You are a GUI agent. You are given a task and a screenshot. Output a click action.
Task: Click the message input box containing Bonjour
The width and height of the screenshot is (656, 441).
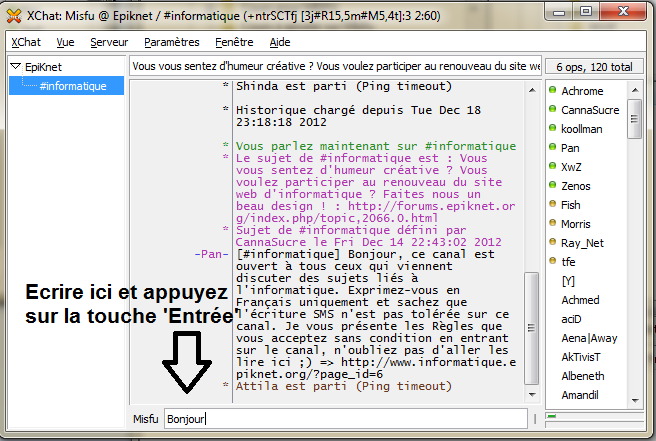pyautogui.click(x=346, y=419)
